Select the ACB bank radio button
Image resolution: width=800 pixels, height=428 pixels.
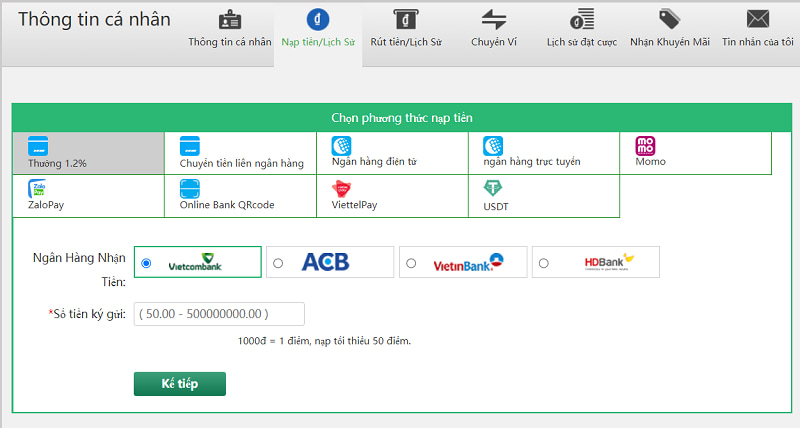[x=278, y=263]
